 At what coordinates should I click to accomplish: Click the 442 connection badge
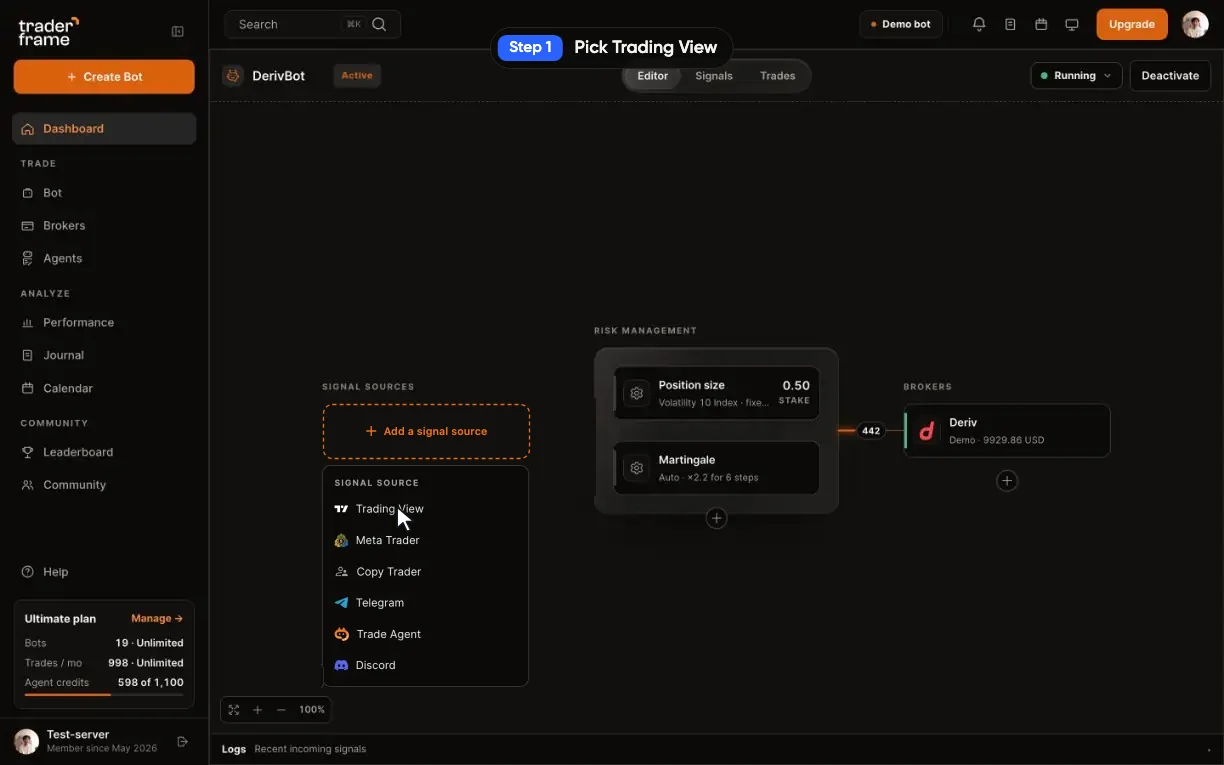tap(871, 431)
